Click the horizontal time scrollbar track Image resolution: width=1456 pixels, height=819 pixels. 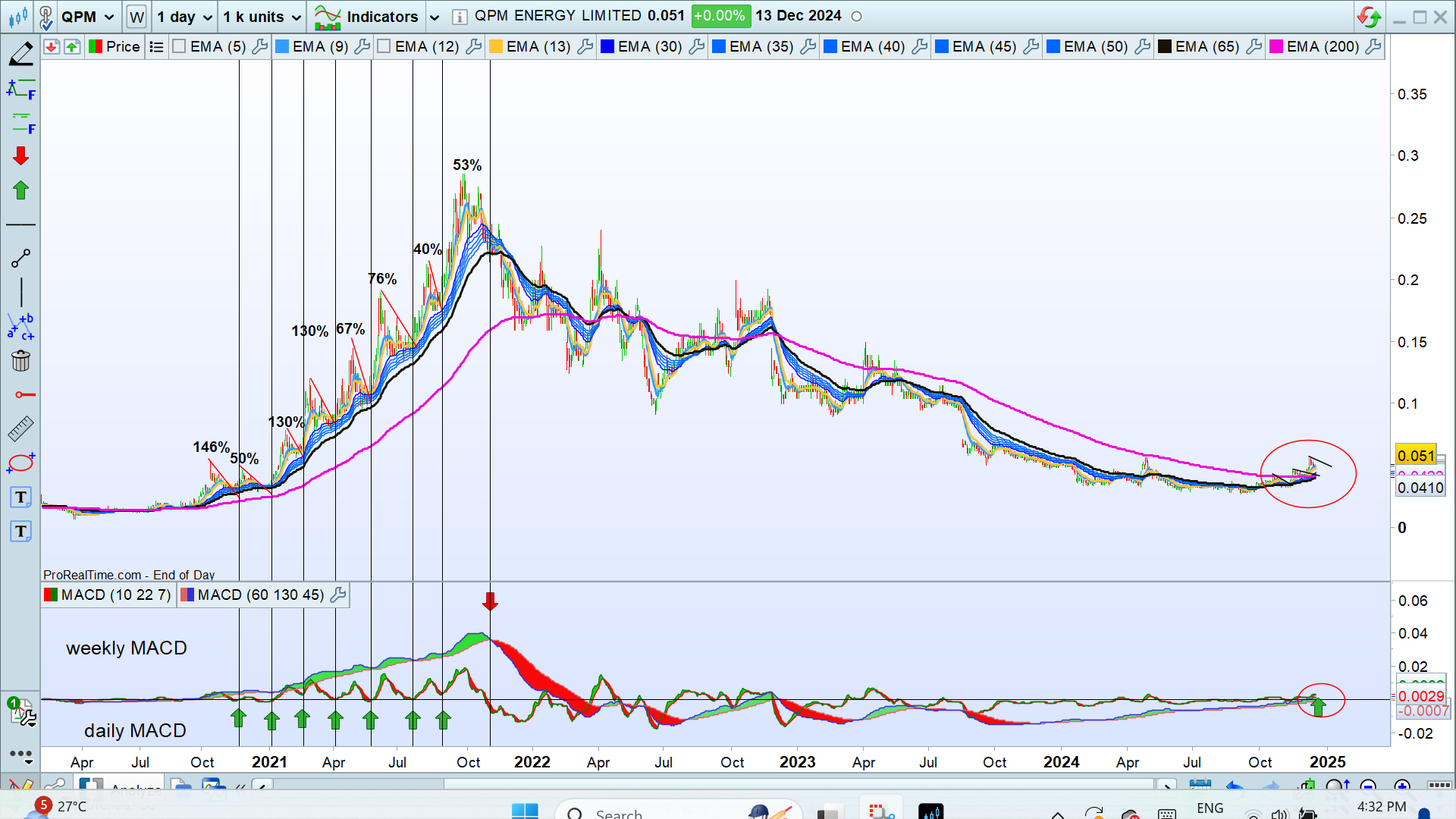click(x=713, y=784)
